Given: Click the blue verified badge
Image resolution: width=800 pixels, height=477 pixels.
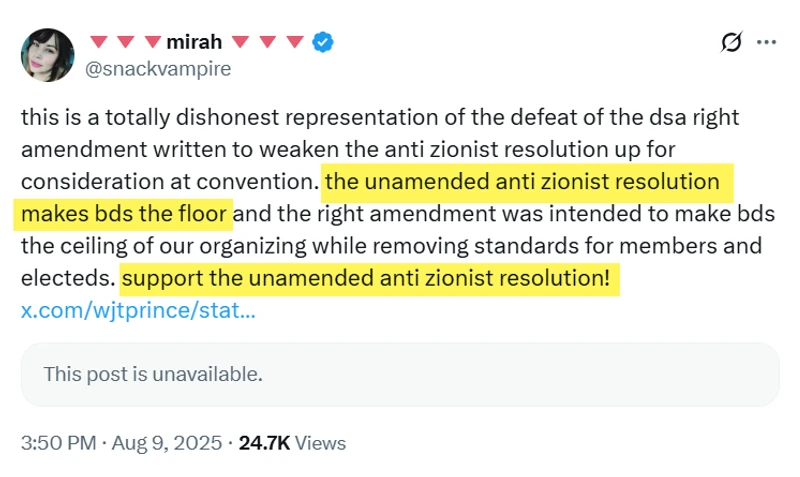Looking at the screenshot, I should click(x=324, y=42).
